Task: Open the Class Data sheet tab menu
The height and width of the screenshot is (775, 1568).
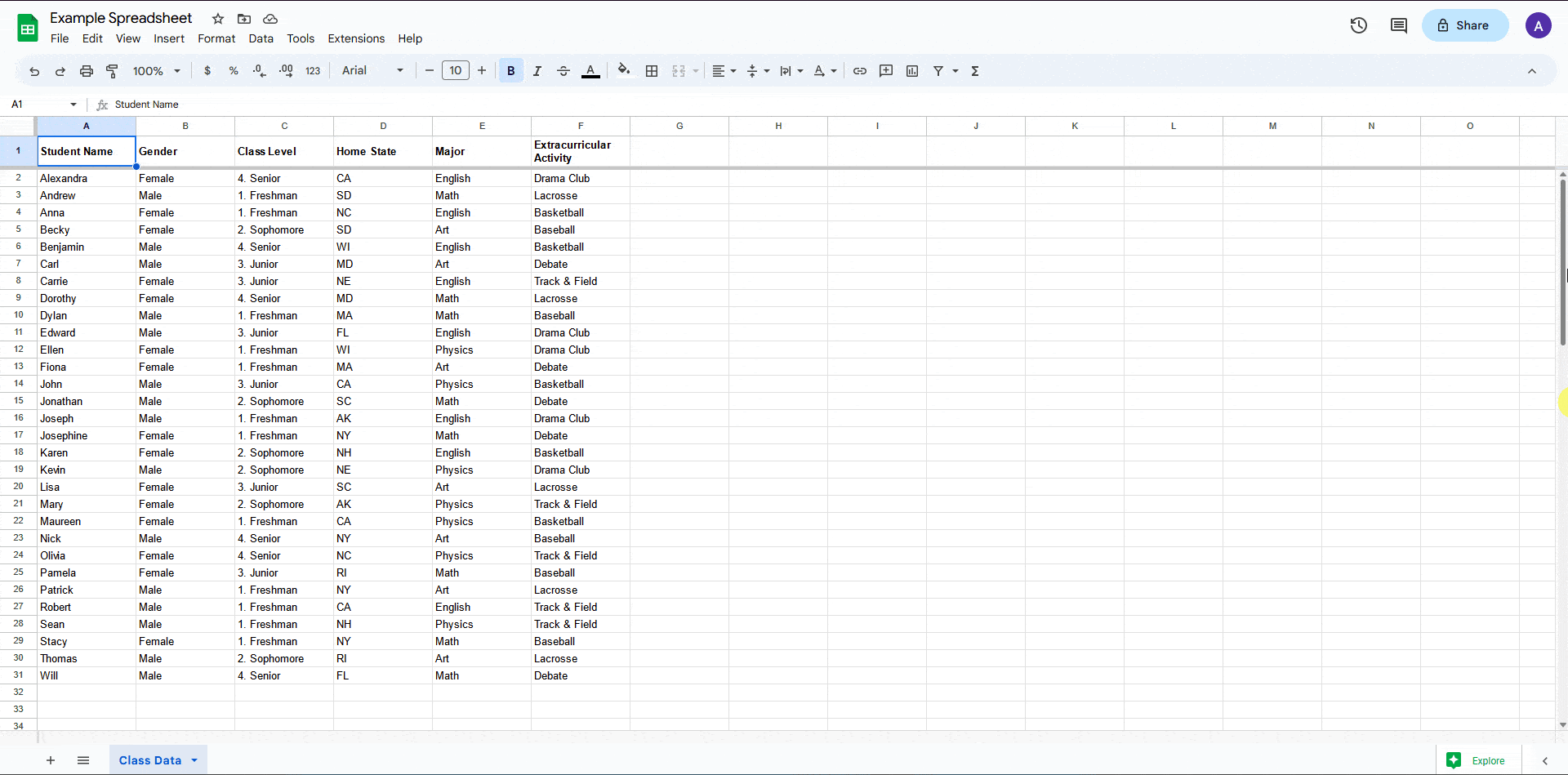Action: [194, 760]
